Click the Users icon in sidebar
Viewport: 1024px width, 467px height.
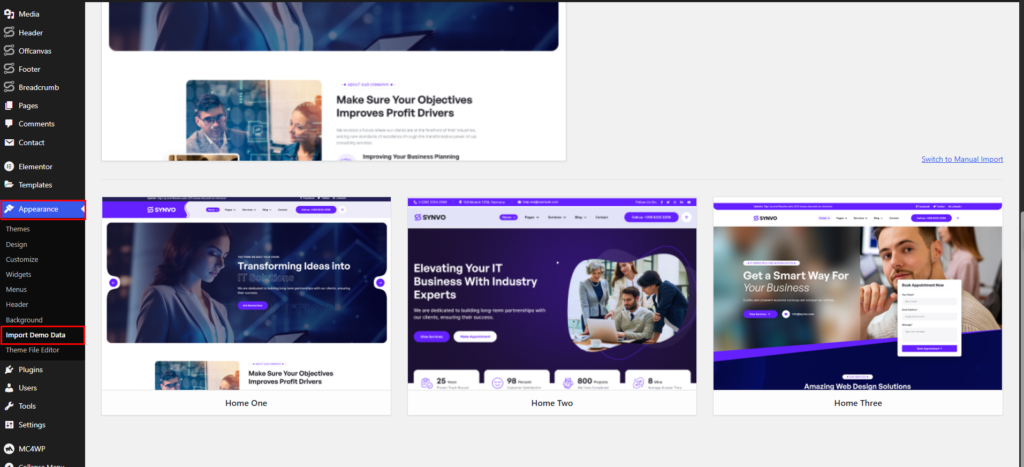click(9, 387)
